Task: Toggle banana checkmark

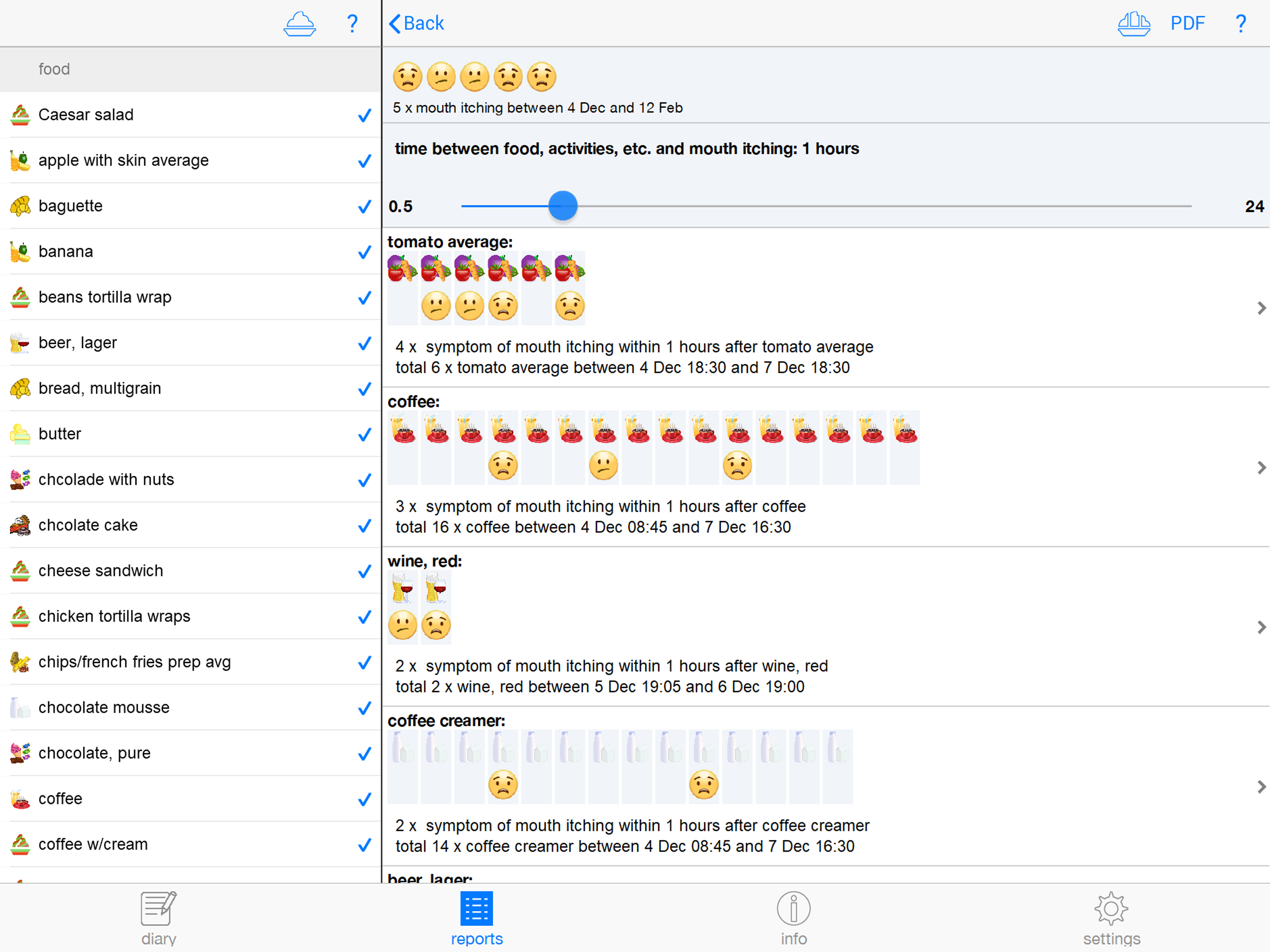Action: click(x=364, y=252)
